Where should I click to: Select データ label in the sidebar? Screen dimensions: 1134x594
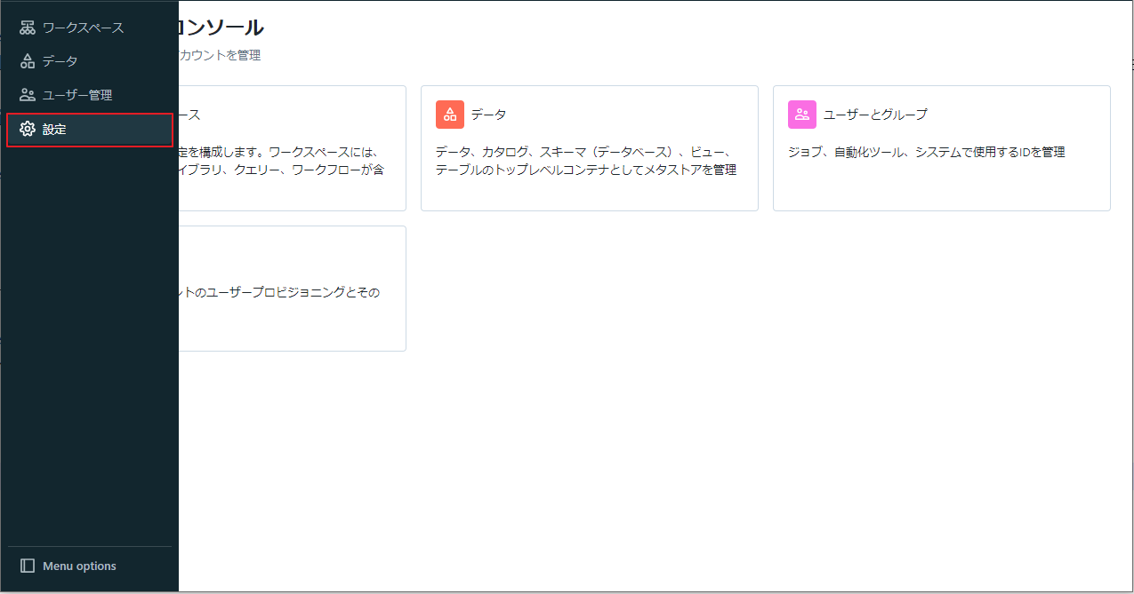[x=60, y=62]
